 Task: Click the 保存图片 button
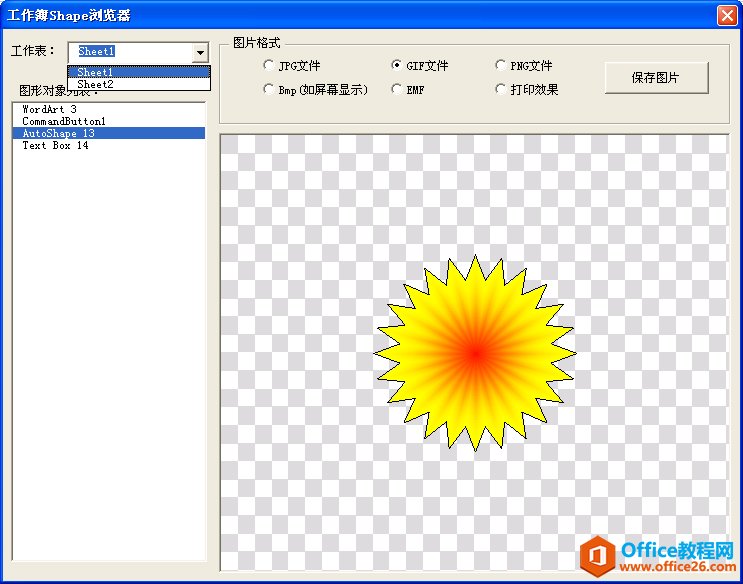[x=656, y=78]
